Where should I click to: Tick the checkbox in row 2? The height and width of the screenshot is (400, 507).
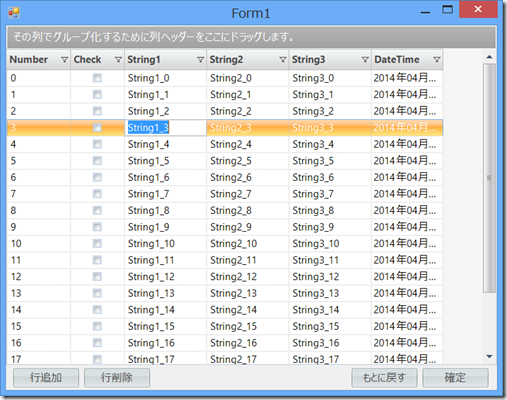click(97, 111)
